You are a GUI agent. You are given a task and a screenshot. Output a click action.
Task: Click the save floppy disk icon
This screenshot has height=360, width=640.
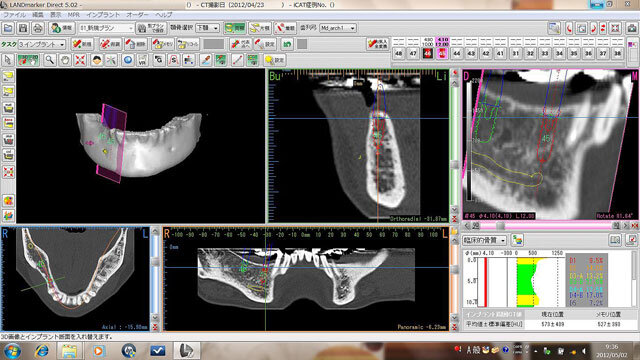(23, 28)
